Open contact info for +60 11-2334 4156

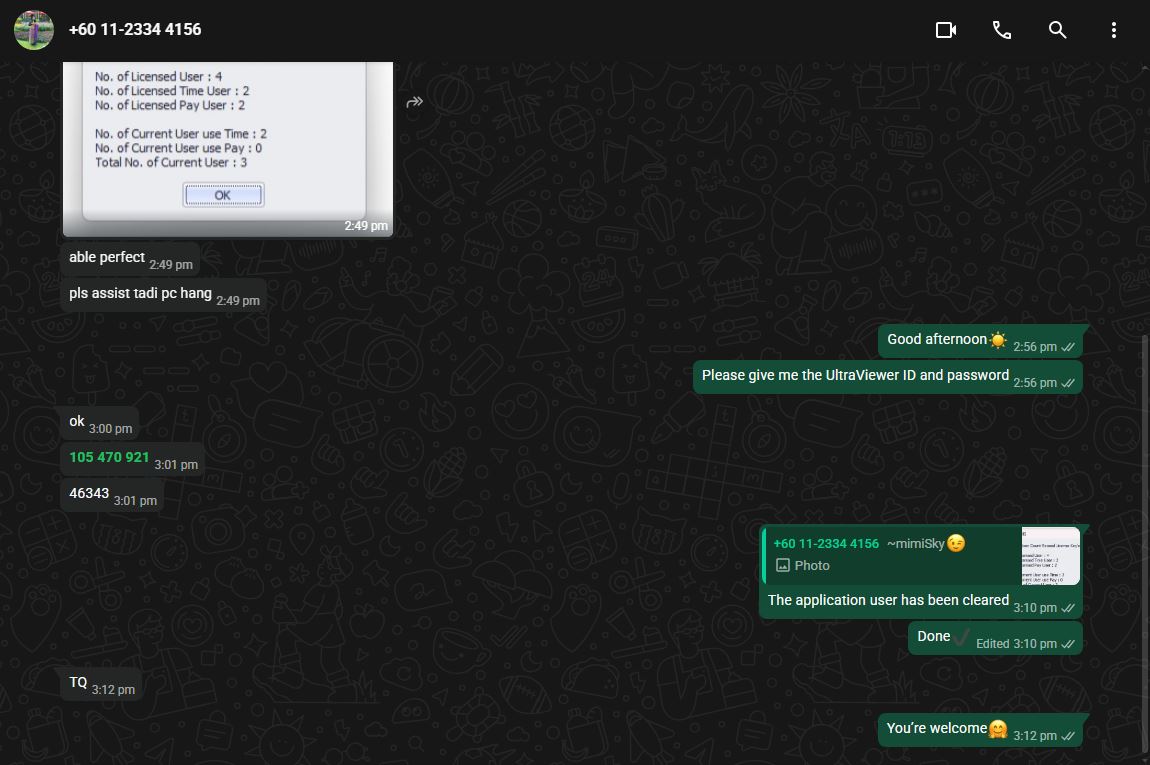click(135, 29)
